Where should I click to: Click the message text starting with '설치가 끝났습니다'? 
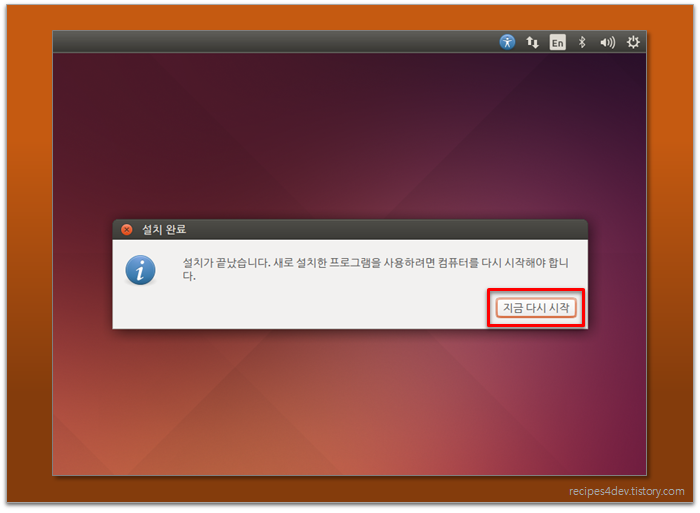[375, 269]
